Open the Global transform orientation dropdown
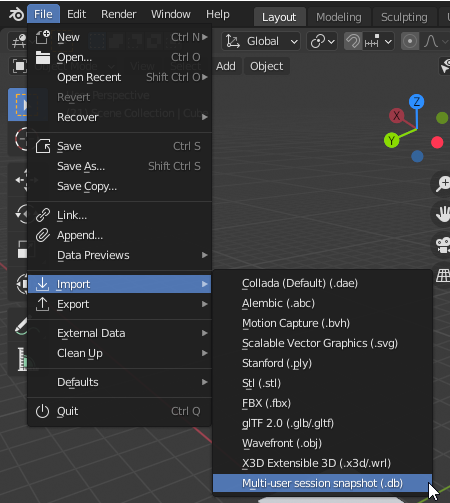The width and height of the screenshot is (450, 503). pos(261,41)
